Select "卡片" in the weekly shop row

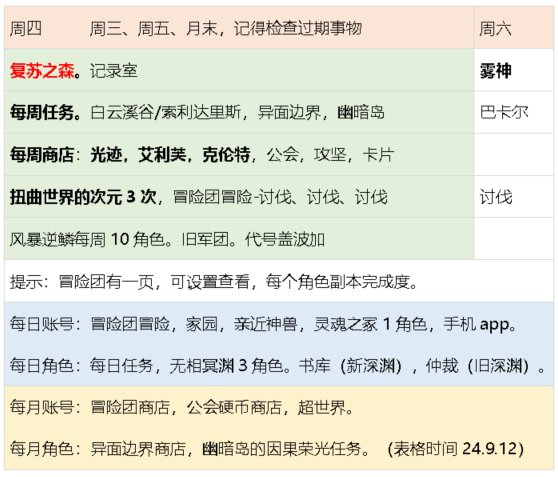click(378, 155)
